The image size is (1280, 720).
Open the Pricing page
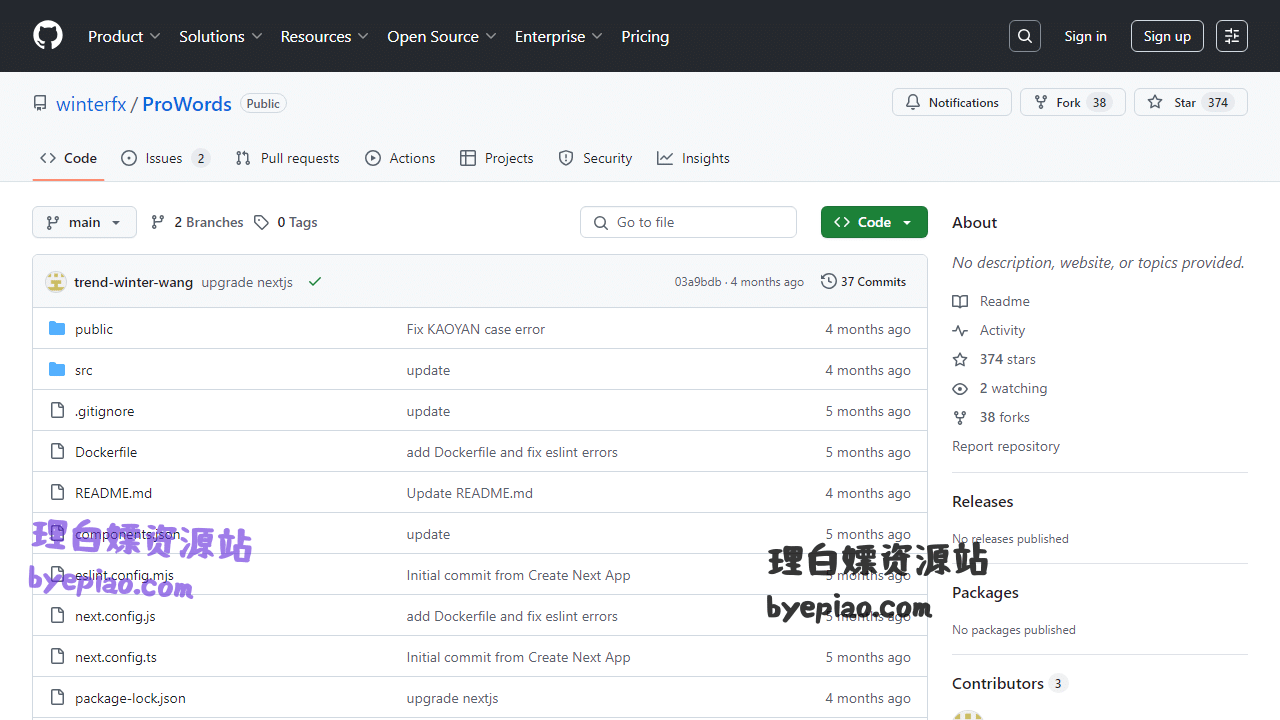[645, 36]
